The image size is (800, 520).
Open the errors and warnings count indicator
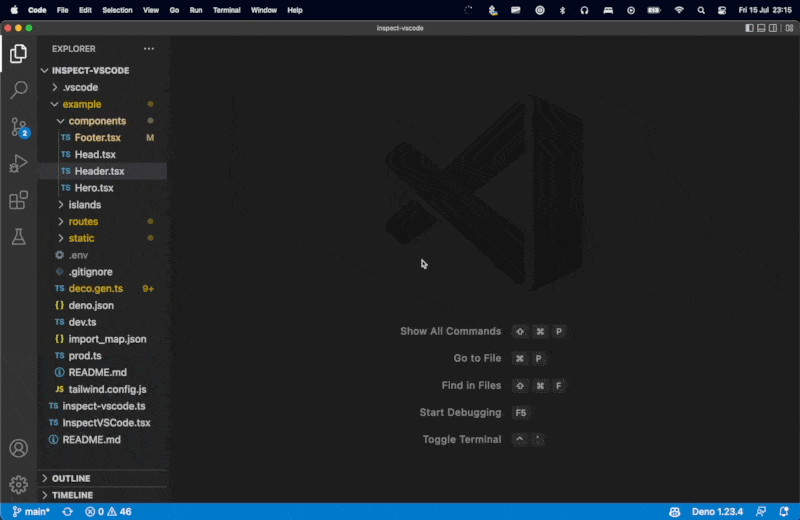click(108, 511)
